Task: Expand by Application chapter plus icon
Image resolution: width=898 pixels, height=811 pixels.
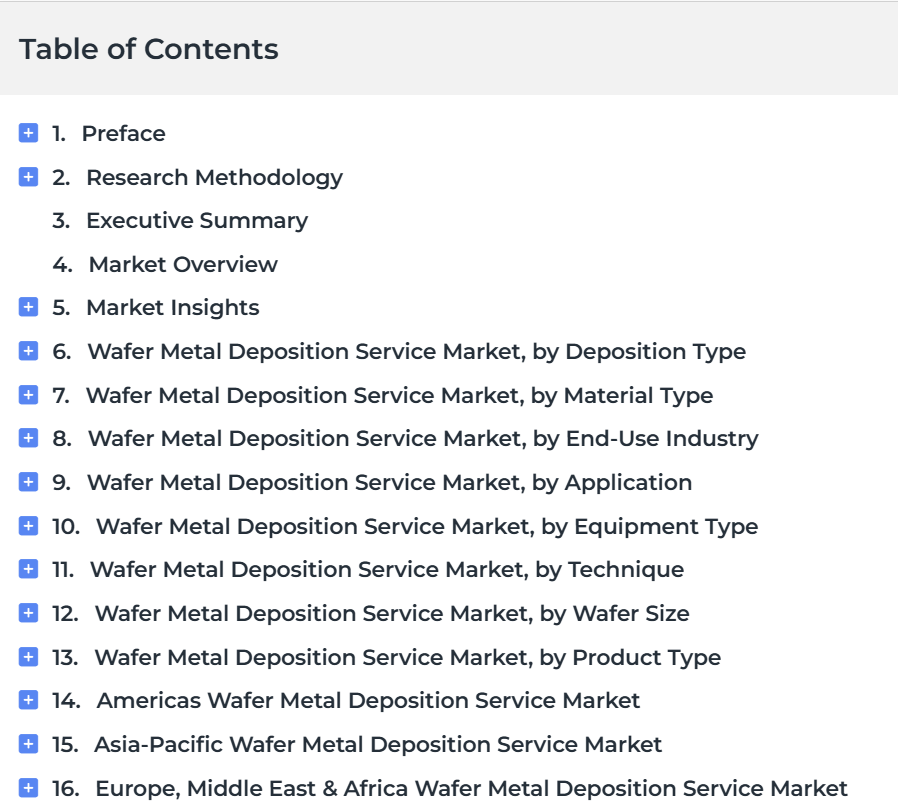Action: coord(28,482)
